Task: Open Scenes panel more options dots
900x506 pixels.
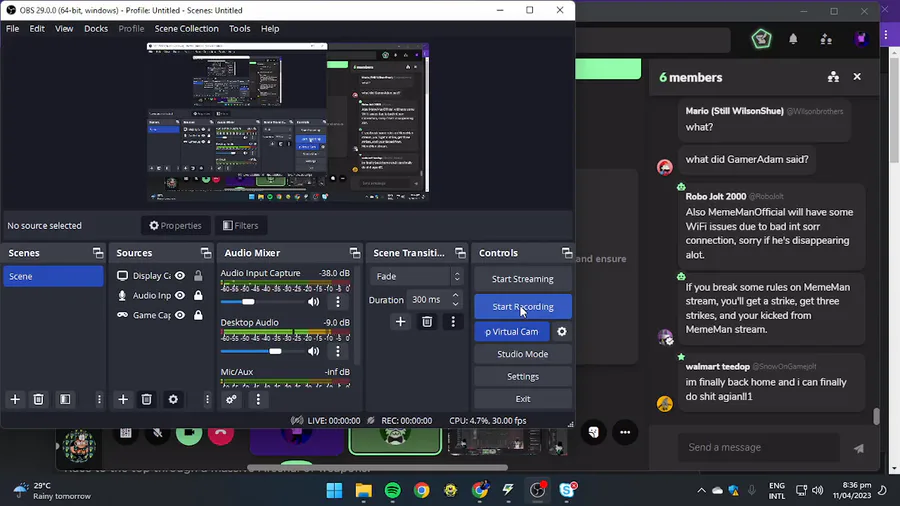Action: (99, 399)
